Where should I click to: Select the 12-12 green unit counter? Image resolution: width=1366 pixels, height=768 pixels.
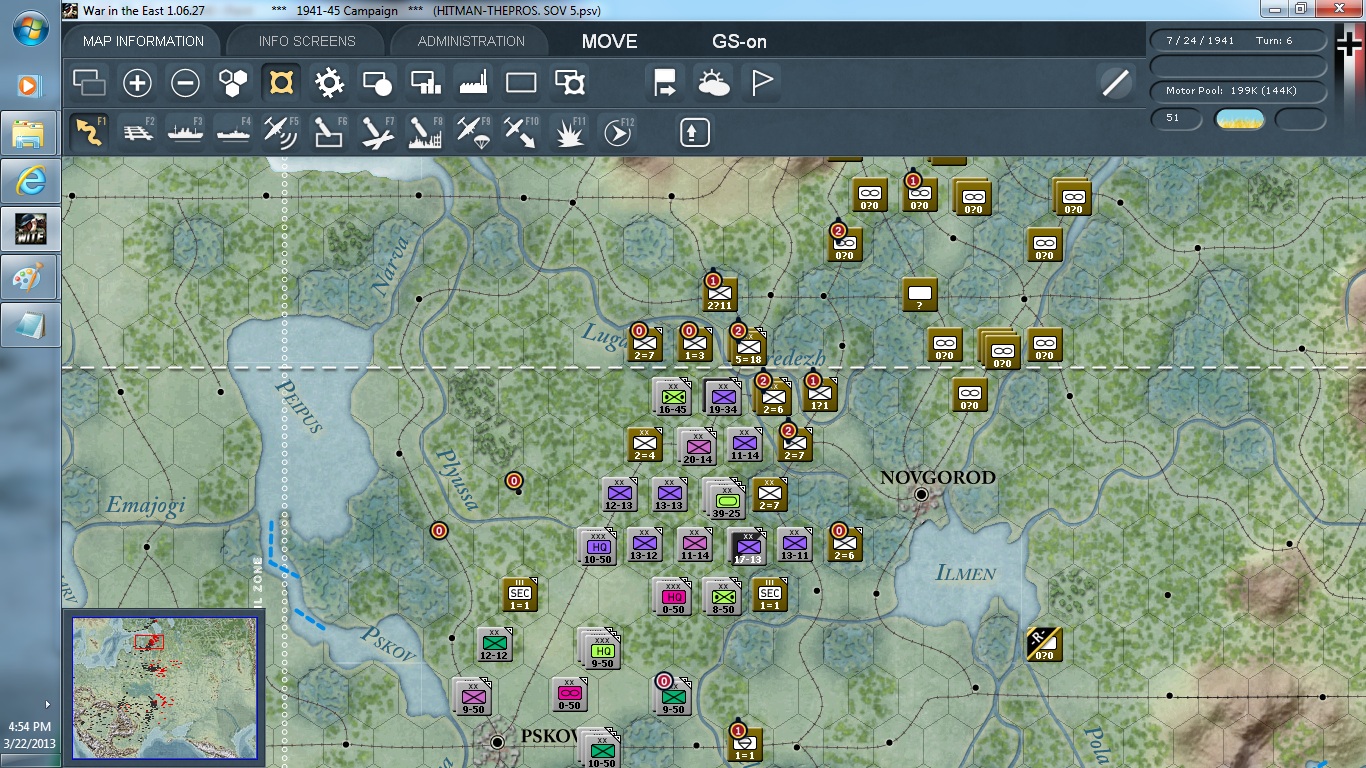click(494, 644)
